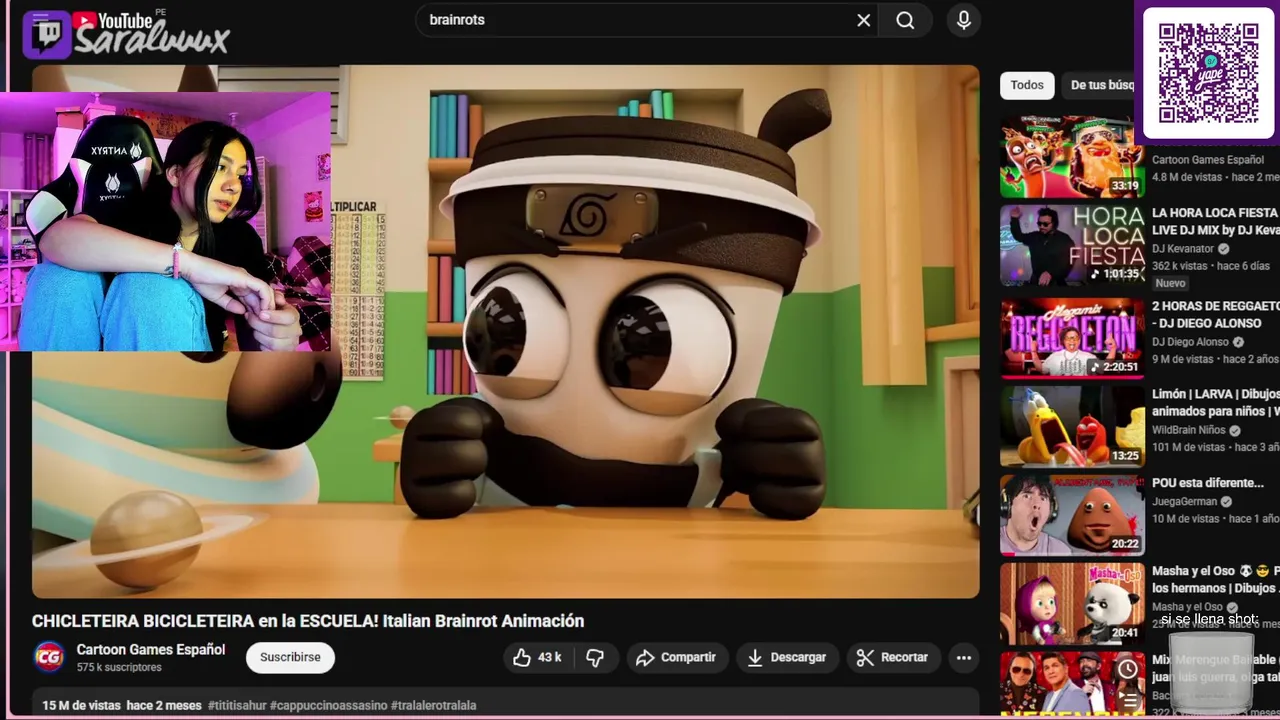The image size is (1280, 720).
Task: Click the magnifier search button
Action: click(905, 20)
